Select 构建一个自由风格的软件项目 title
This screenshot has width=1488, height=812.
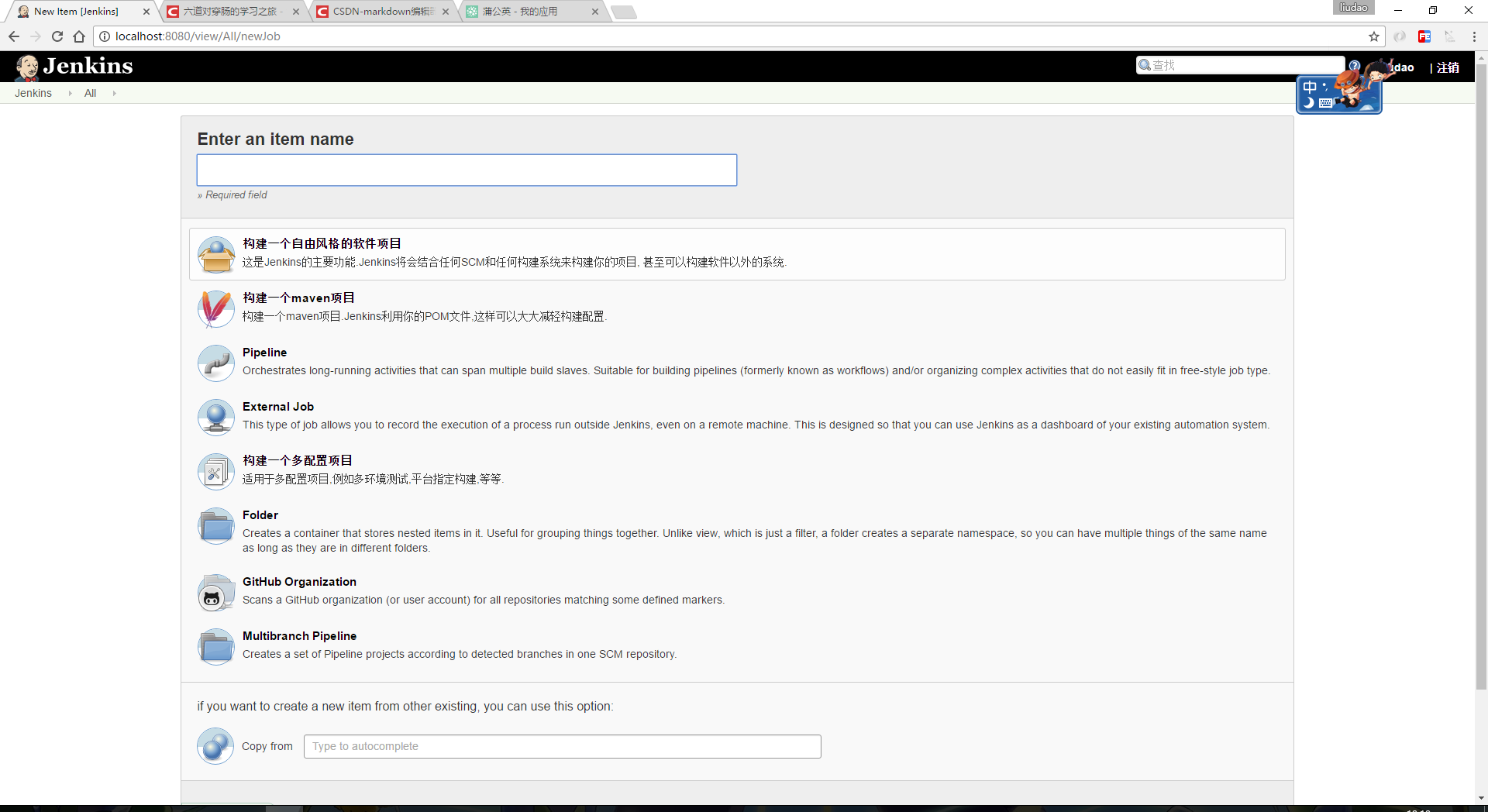pyautogui.click(x=322, y=243)
